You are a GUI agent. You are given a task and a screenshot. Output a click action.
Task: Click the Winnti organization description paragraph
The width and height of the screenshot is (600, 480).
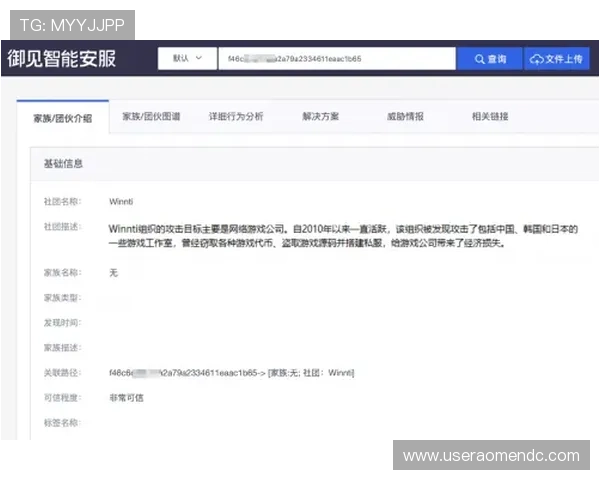(x=343, y=236)
